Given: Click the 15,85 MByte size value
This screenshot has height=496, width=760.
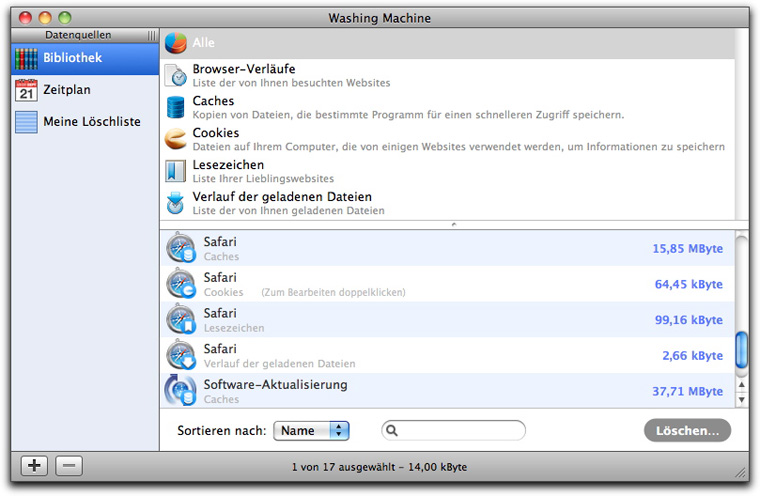Looking at the screenshot, I should [x=687, y=249].
